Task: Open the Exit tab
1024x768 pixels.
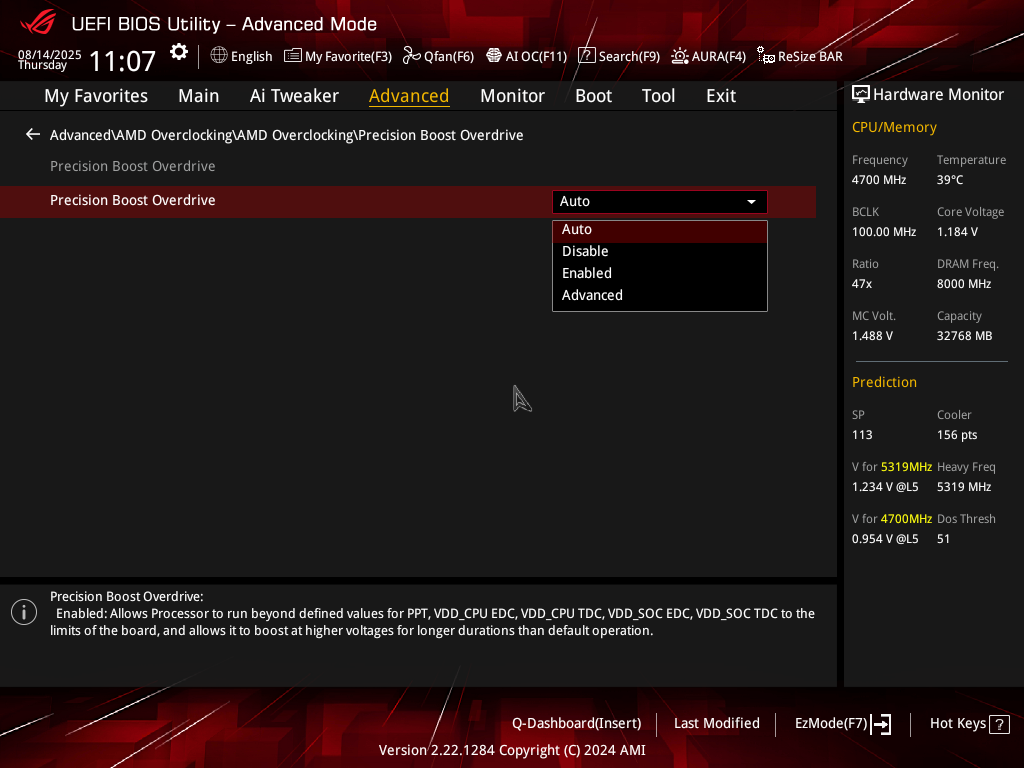Action: (721, 96)
